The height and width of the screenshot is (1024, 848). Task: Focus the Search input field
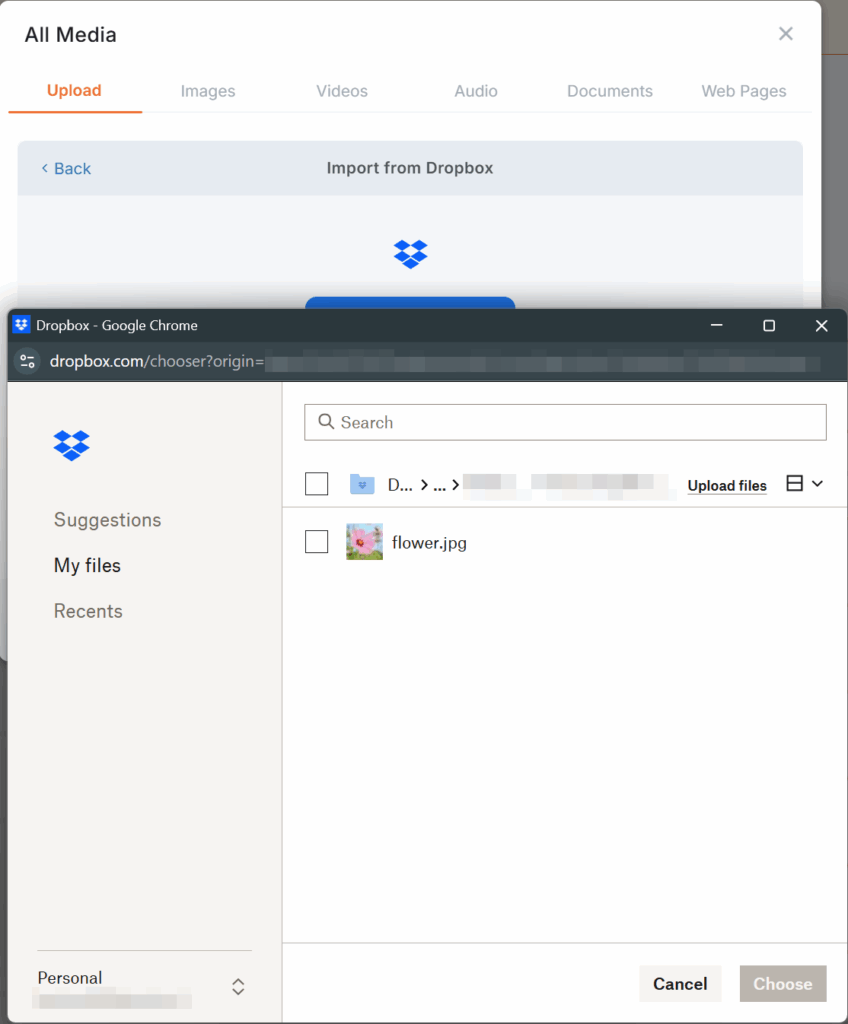tap(580, 422)
